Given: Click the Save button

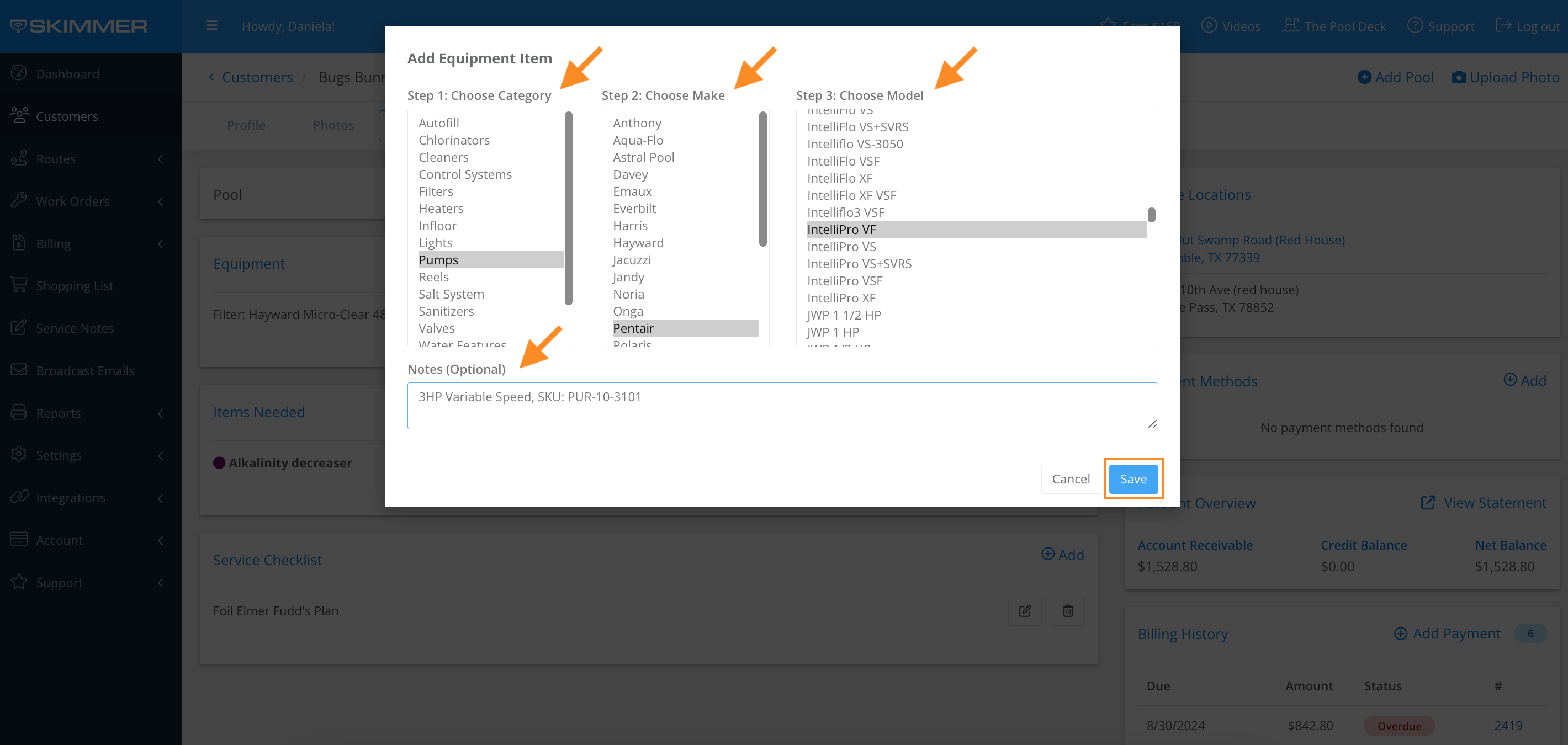Looking at the screenshot, I should coord(1133,478).
